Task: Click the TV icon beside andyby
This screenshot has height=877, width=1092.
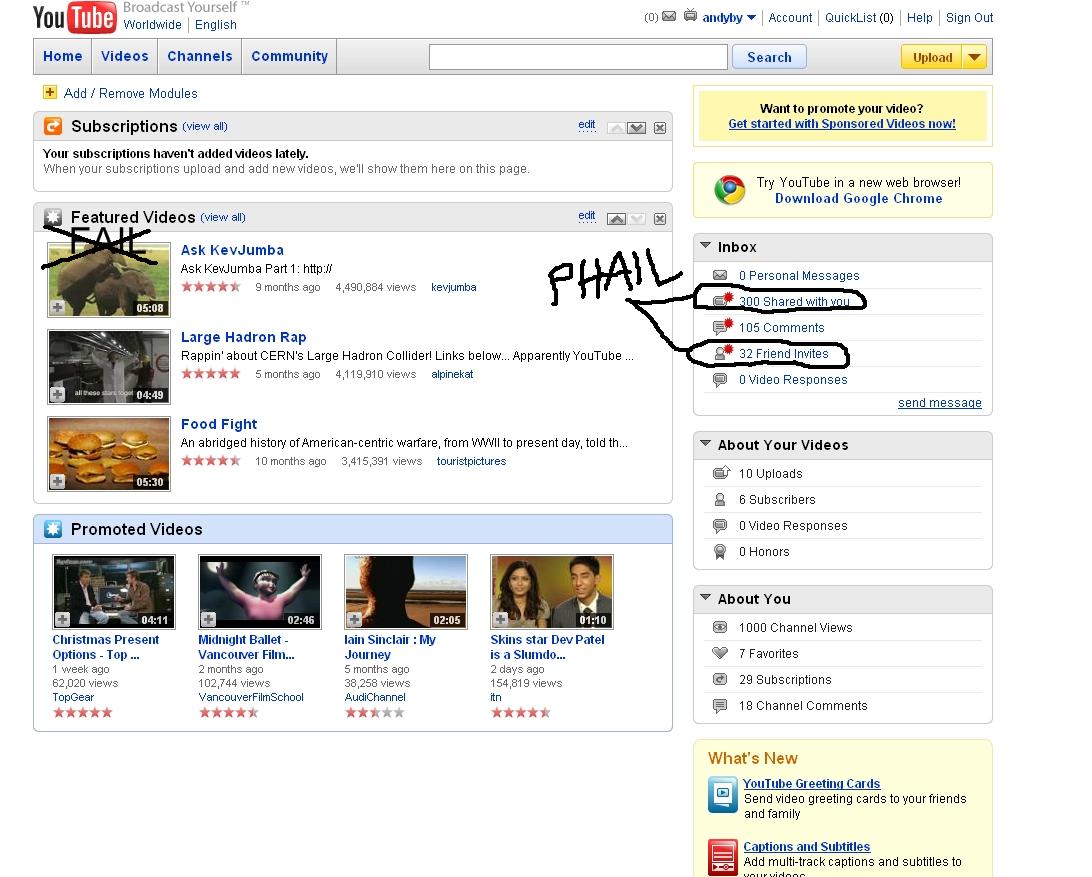Action: coord(690,15)
